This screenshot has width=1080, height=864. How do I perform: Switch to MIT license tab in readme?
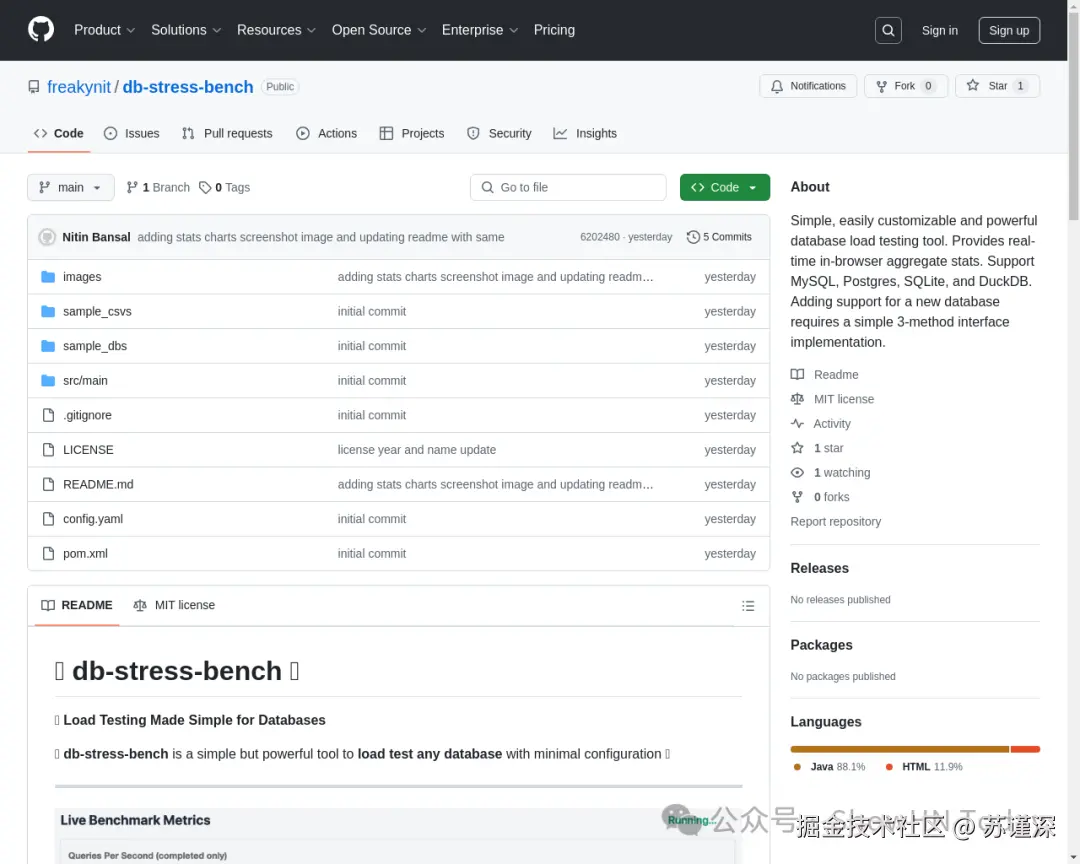click(x=174, y=605)
